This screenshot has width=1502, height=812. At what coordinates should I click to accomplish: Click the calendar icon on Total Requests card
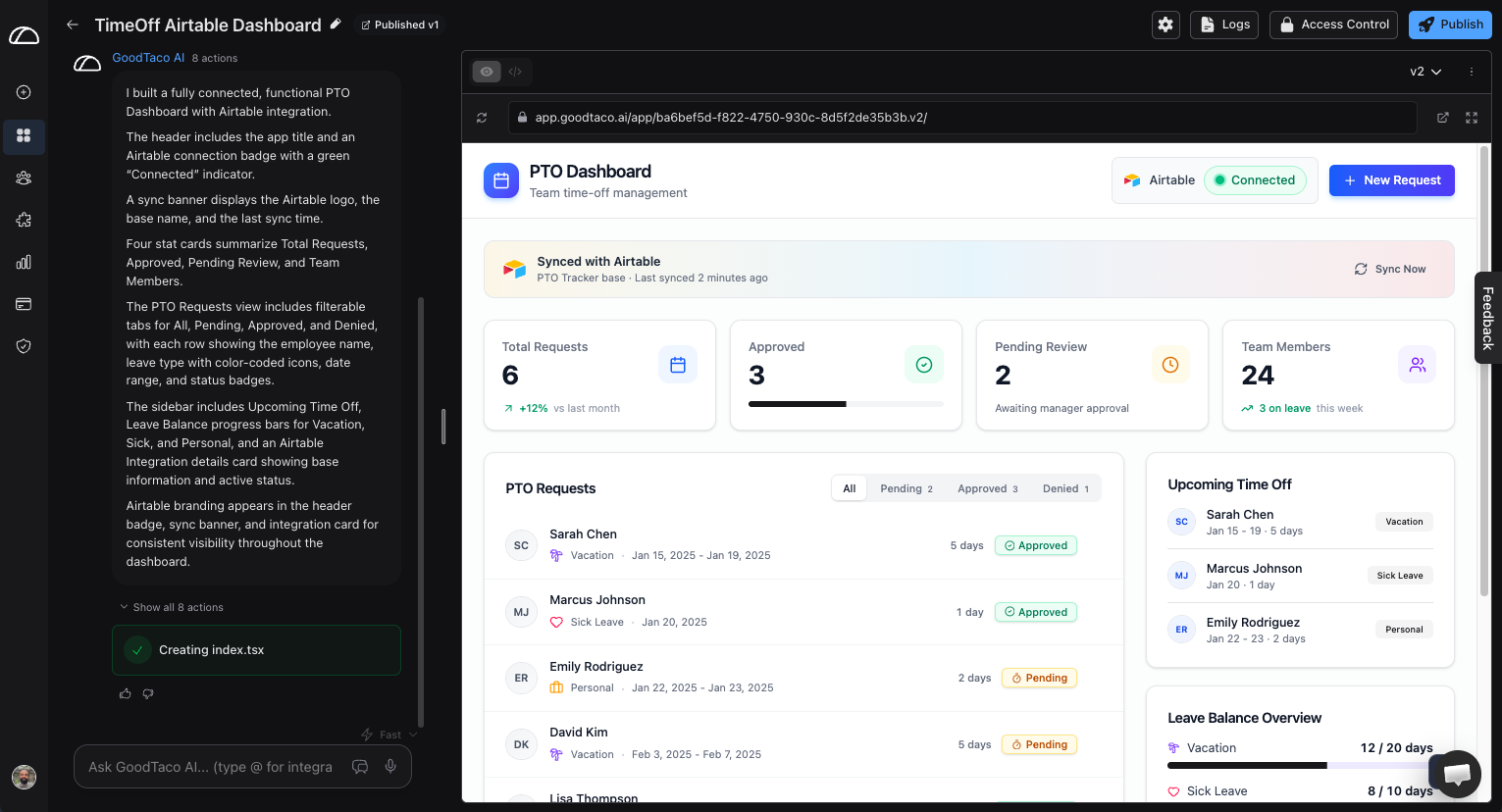(x=678, y=365)
